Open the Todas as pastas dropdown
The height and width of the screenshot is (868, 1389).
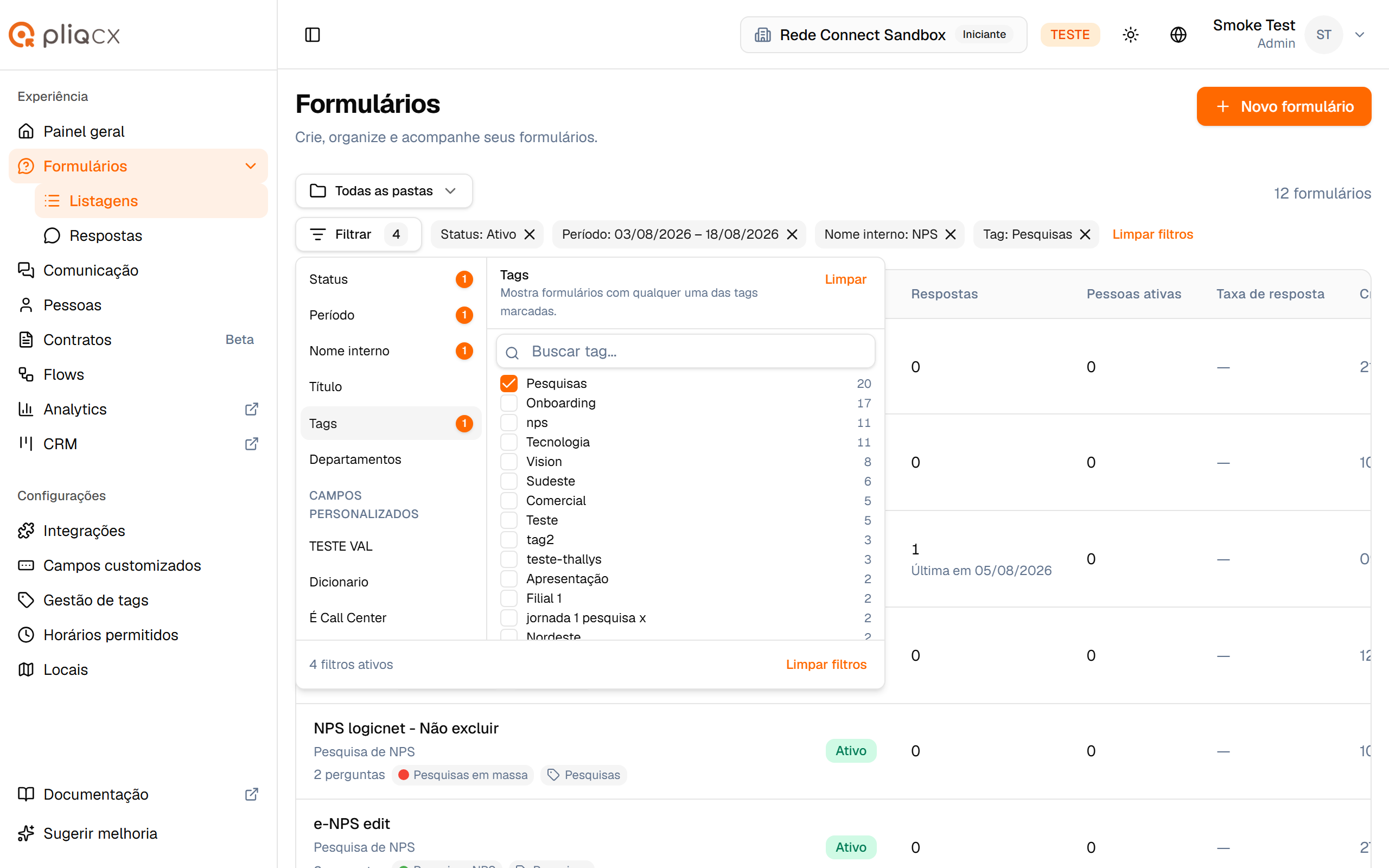(384, 191)
